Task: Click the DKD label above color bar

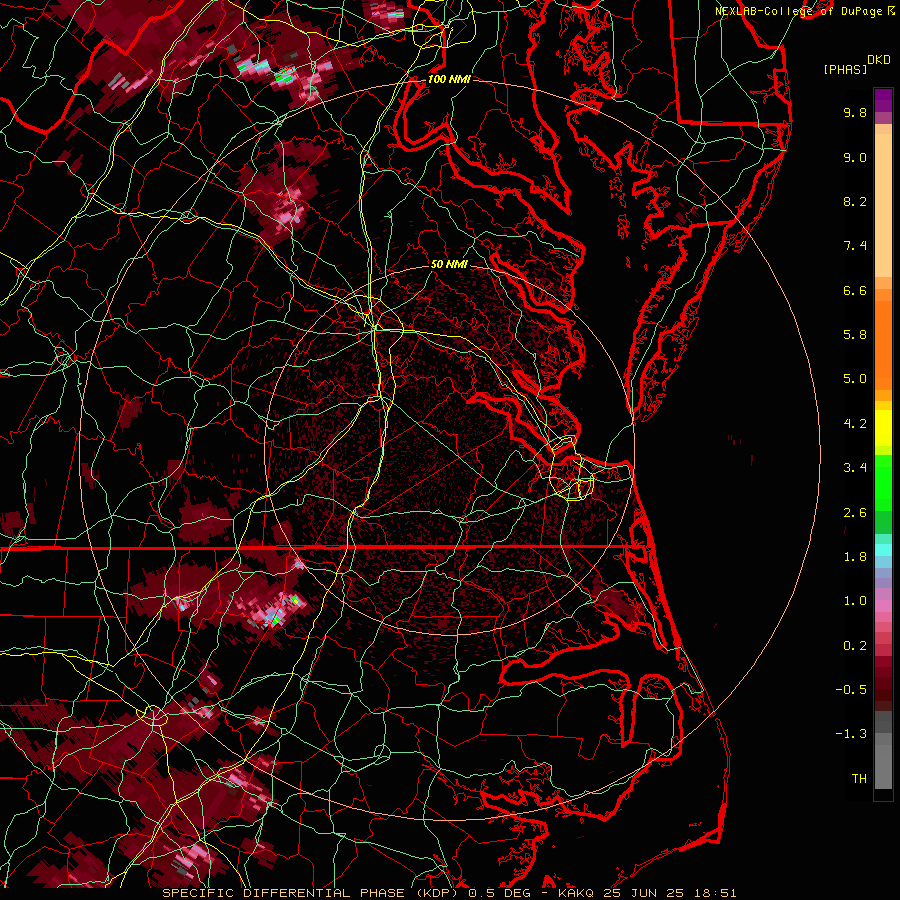Action: tap(879, 59)
